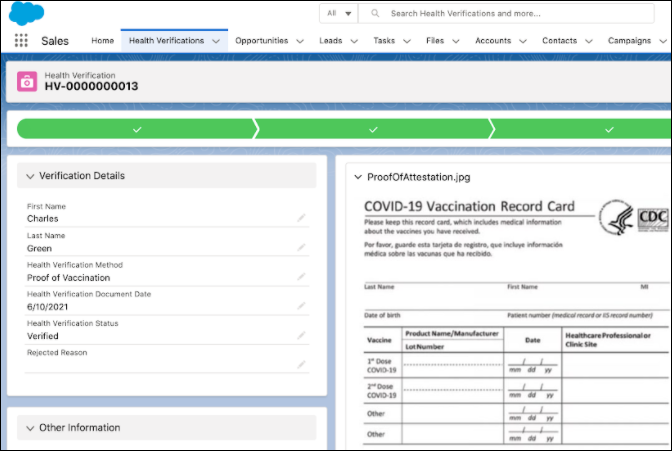The height and width of the screenshot is (451, 672).
Task: Edit First Name with pencil icon
Action: (x=301, y=218)
